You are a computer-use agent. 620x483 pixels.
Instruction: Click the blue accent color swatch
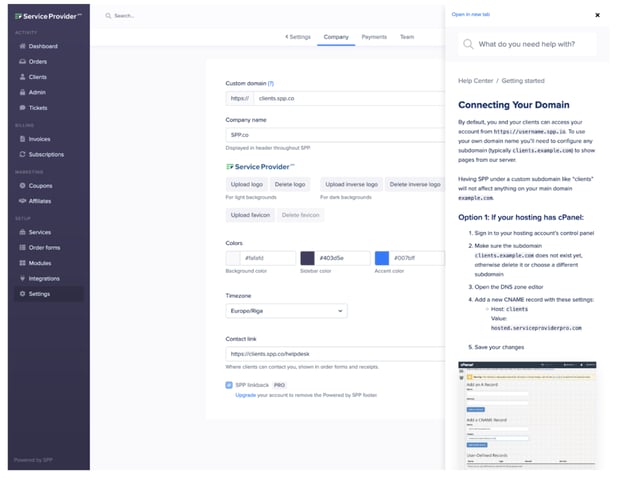[x=382, y=258]
